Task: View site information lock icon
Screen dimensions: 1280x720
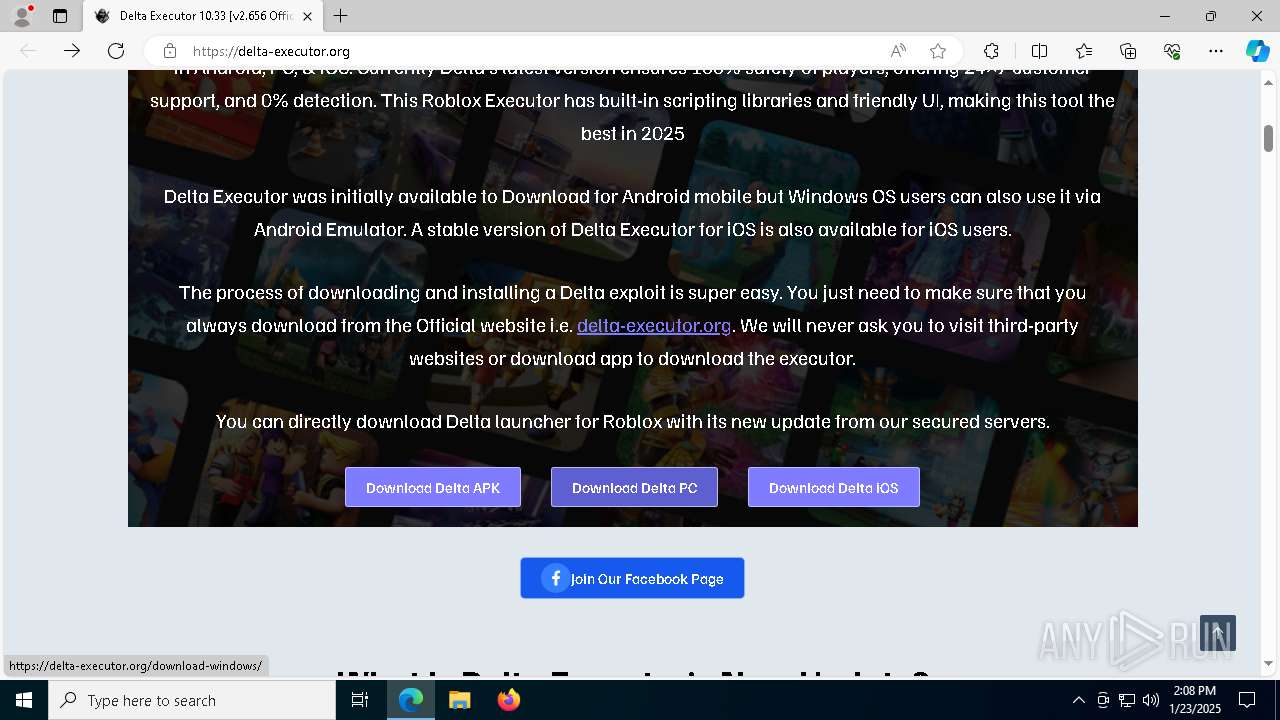Action: click(x=170, y=51)
